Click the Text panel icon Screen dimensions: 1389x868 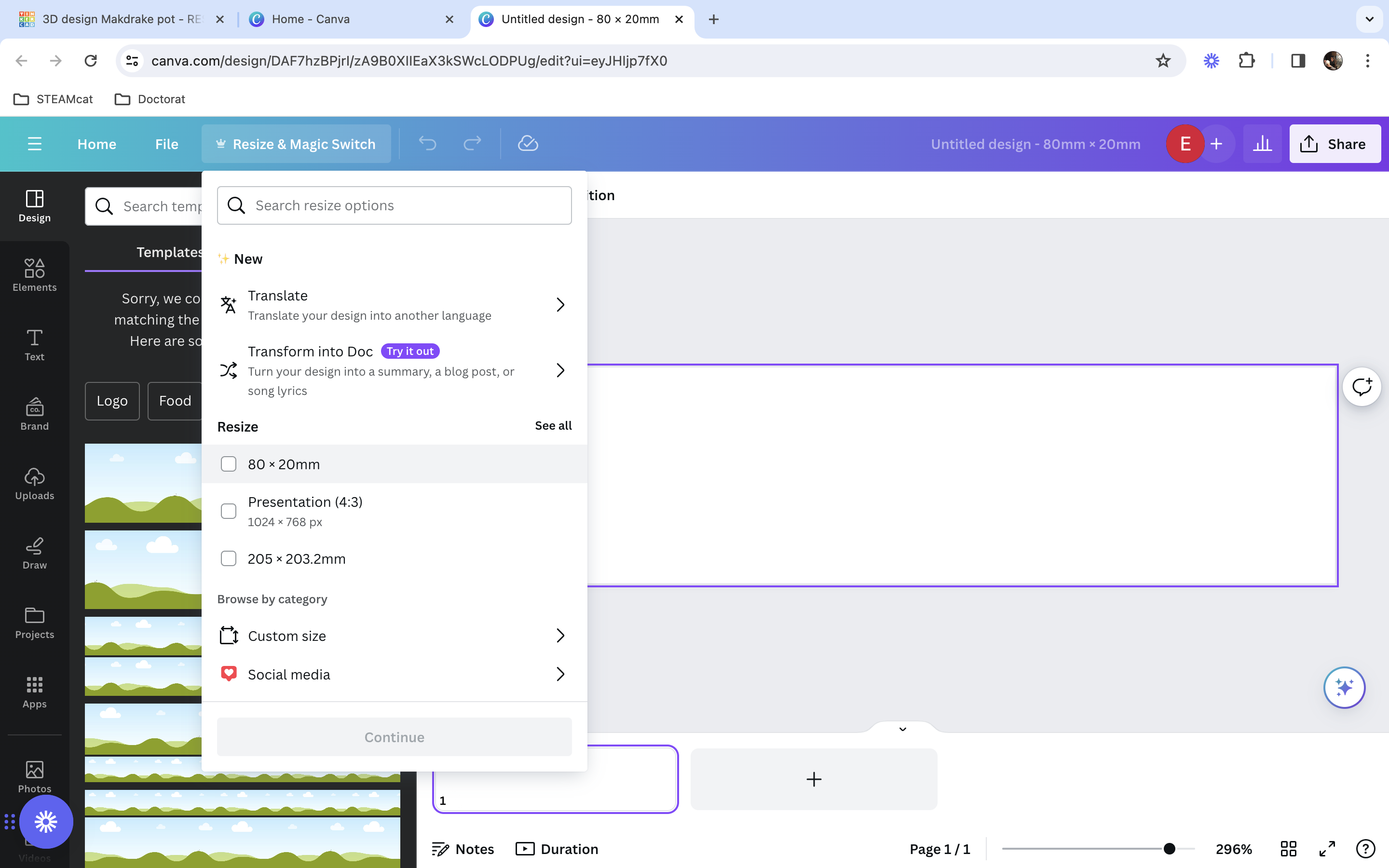(34, 344)
